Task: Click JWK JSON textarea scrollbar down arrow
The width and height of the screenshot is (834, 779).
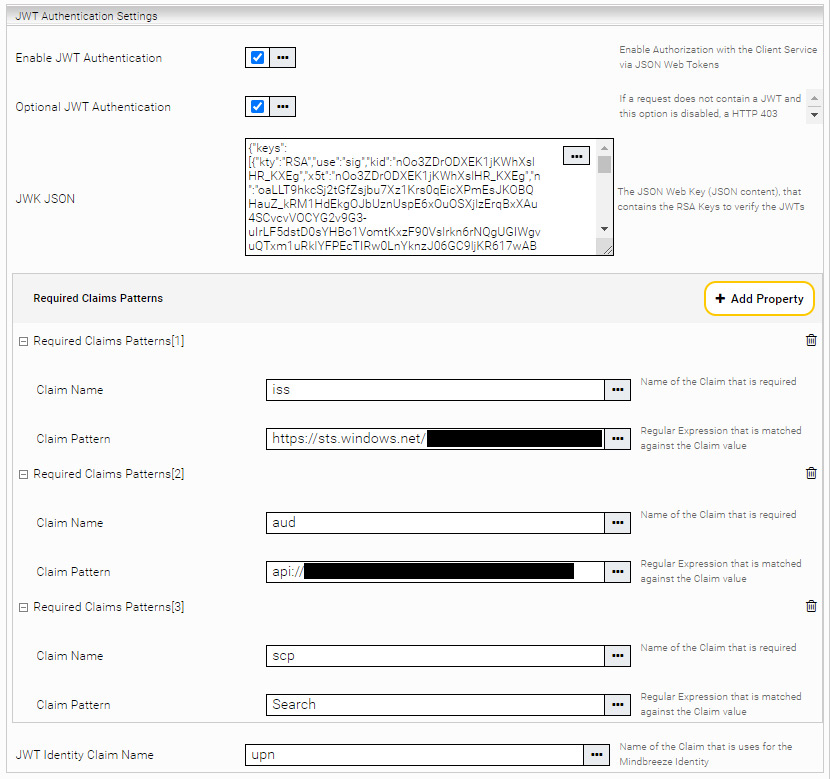Action: click(604, 229)
